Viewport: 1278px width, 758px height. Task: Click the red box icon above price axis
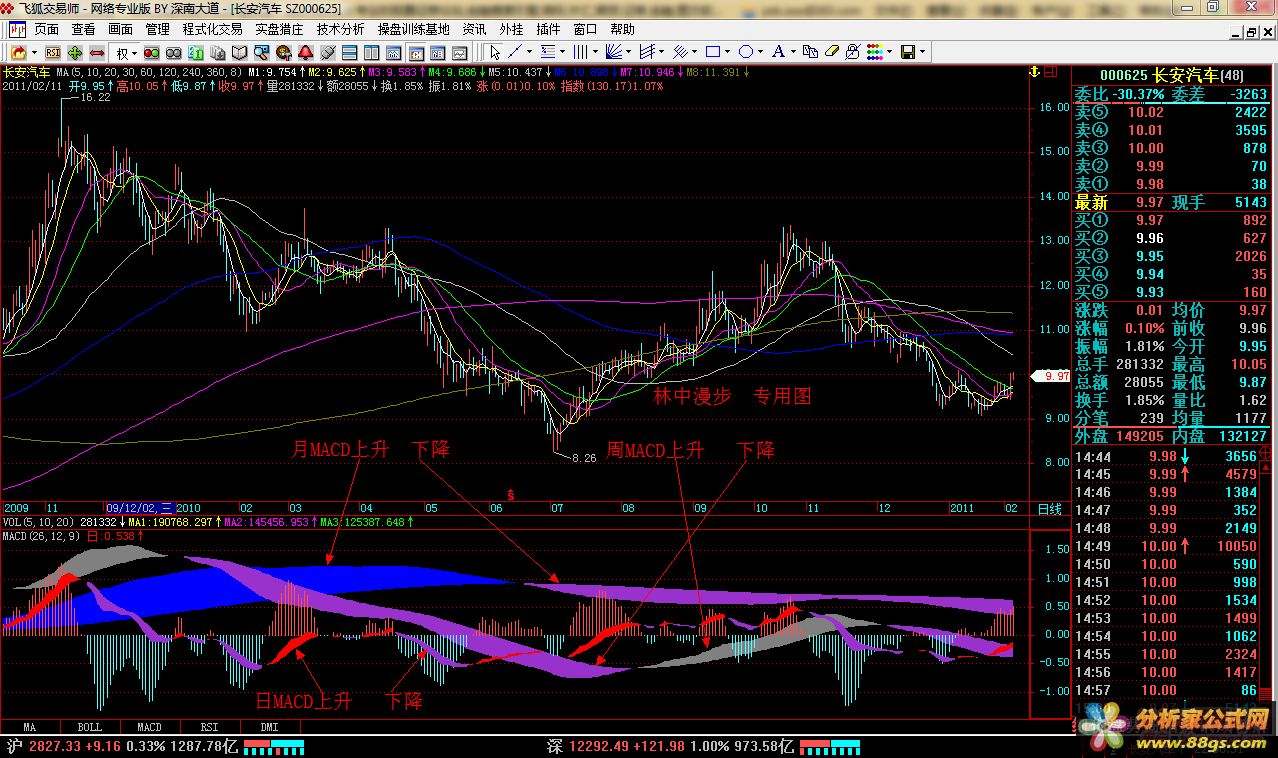(1052, 72)
